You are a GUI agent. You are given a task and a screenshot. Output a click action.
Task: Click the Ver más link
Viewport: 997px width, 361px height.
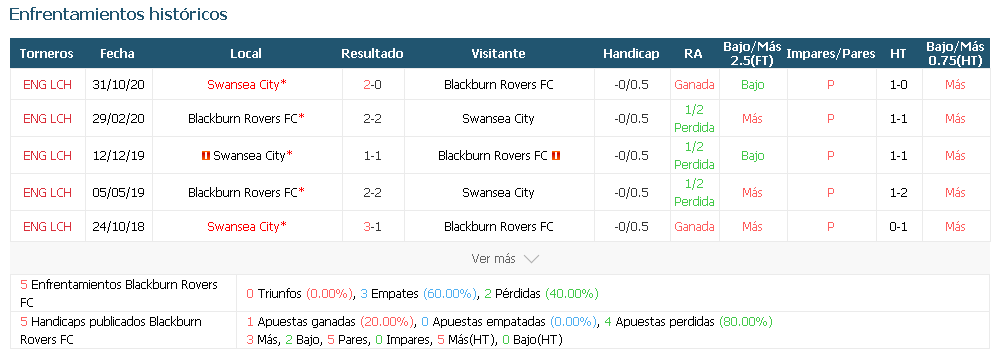click(493, 259)
